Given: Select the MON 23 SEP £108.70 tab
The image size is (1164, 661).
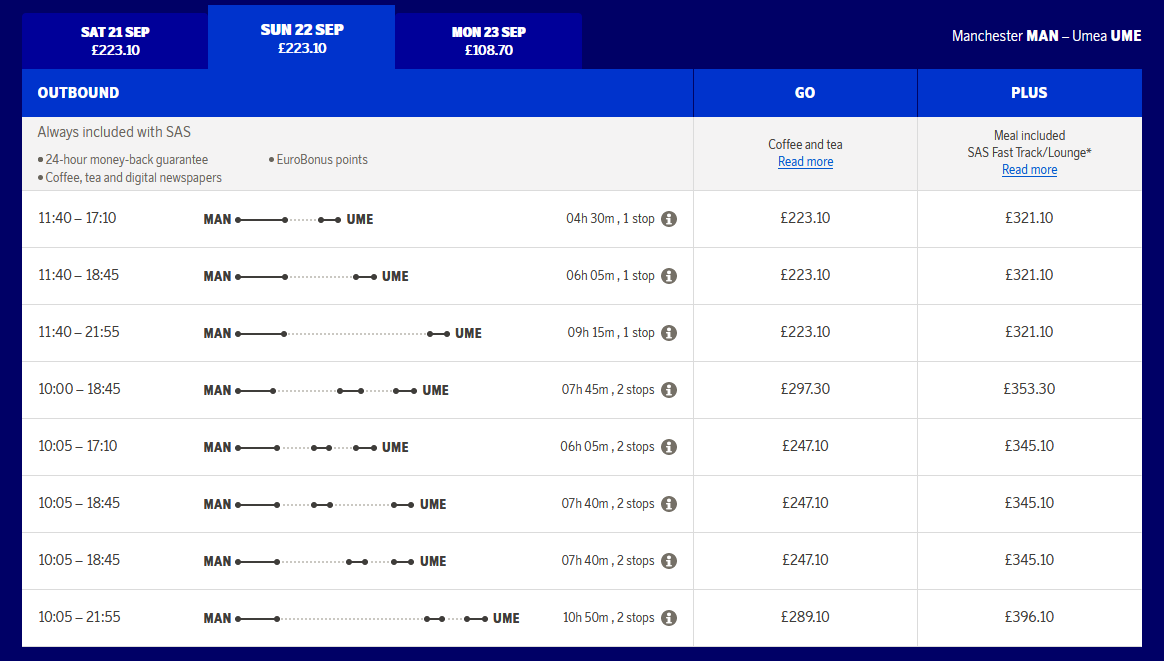Looking at the screenshot, I should coord(488,41).
